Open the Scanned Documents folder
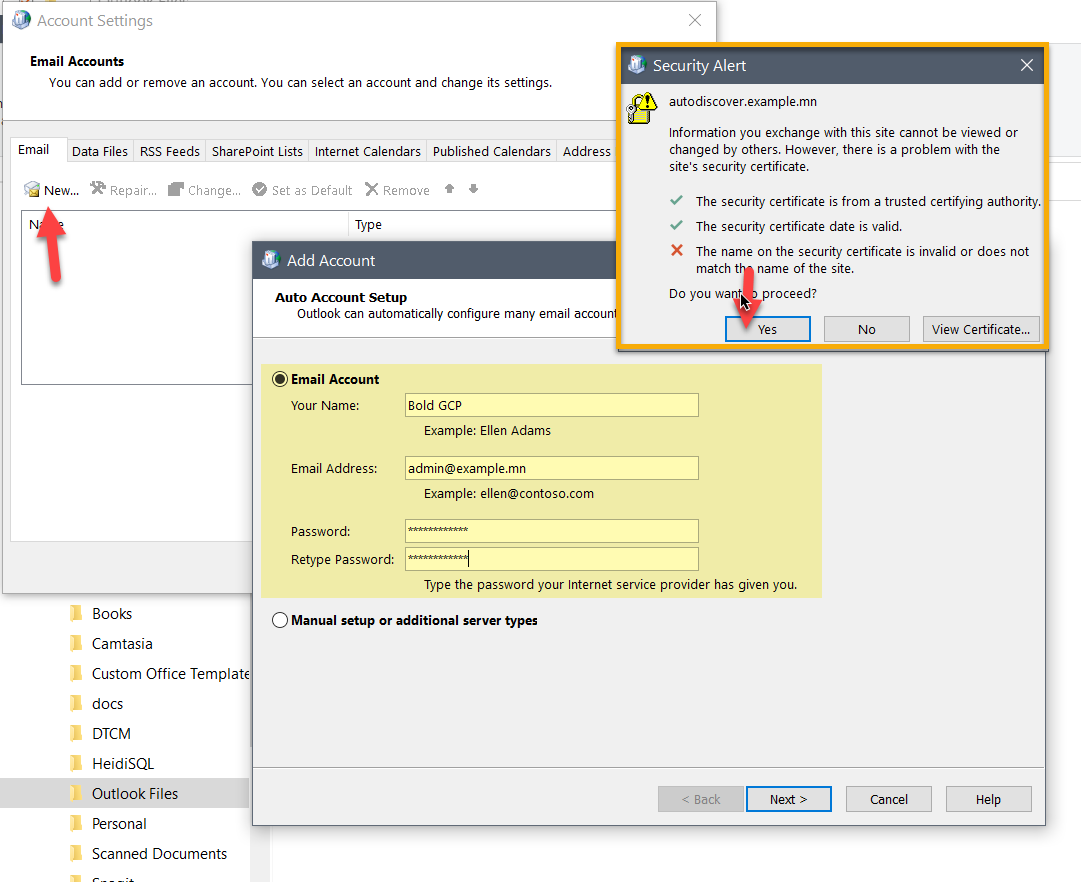Image resolution: width=1081 pixels, height=882 pixels. coord(159,854)
